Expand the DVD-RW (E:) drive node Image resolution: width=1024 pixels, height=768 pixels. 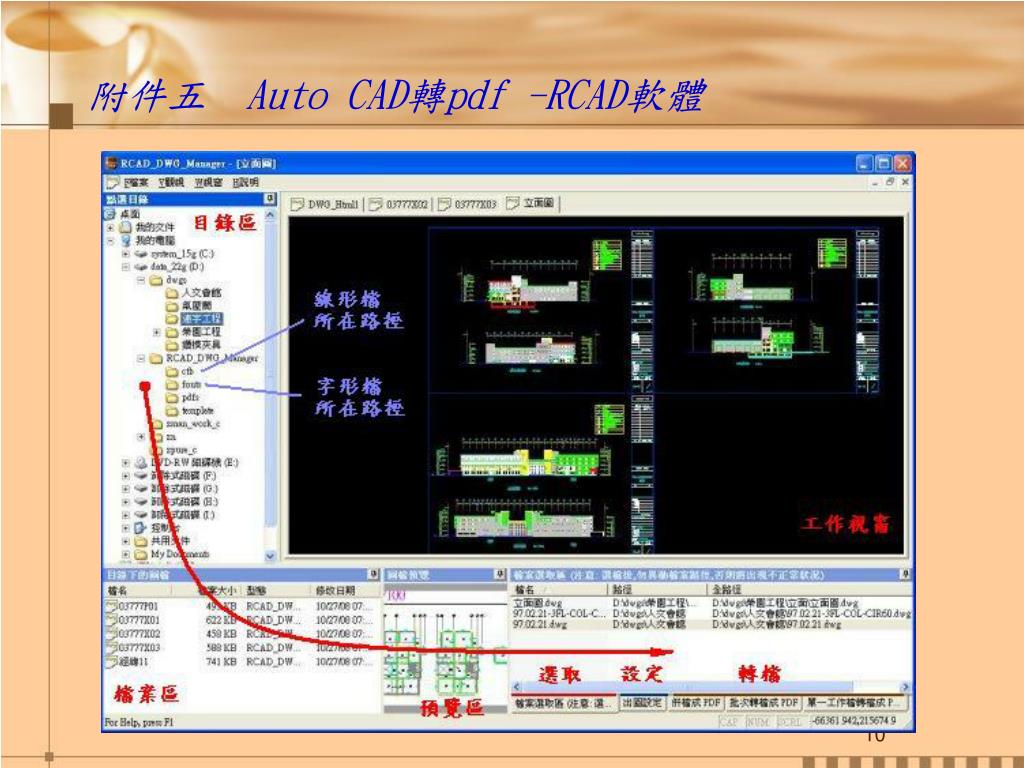125,462
